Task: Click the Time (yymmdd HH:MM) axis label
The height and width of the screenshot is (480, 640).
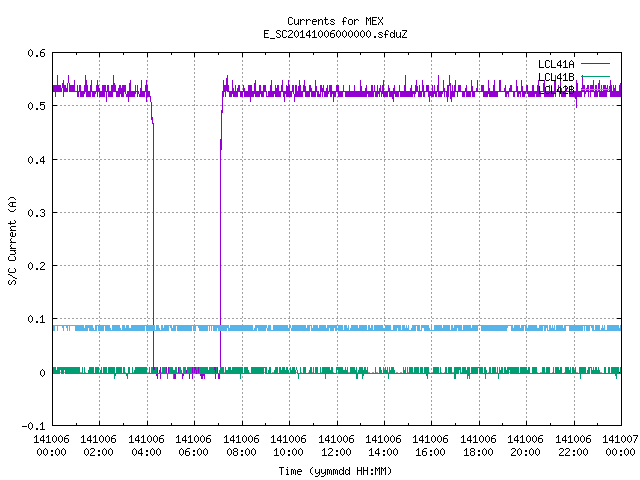Action: tap(335, 471)
